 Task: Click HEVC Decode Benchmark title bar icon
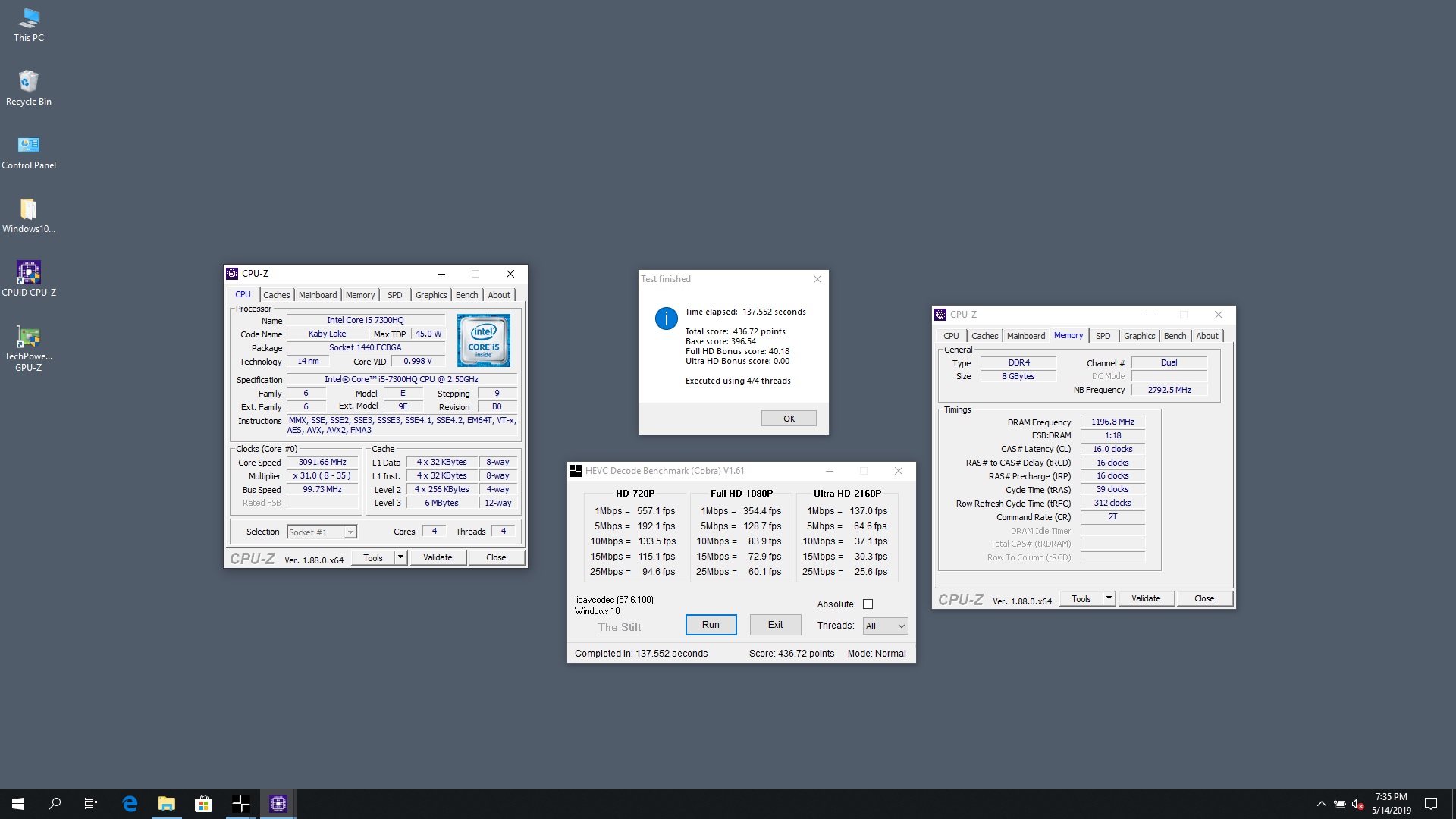tap(576, 471)
